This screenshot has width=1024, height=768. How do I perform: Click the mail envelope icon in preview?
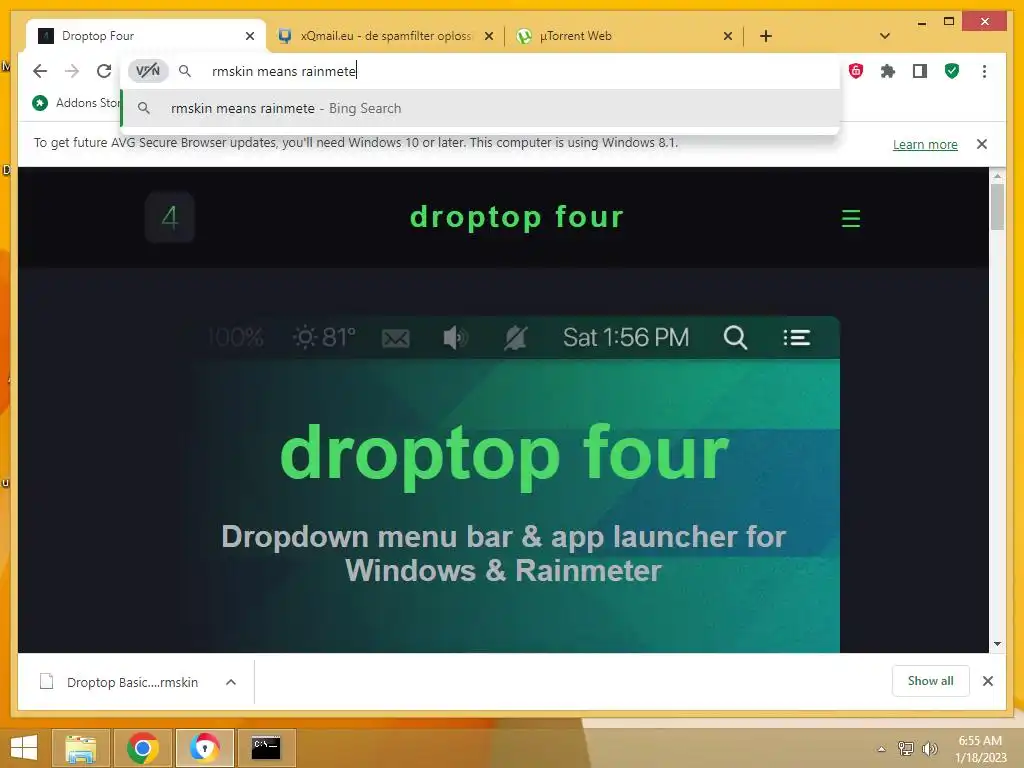pyautogui.click(x=396, y=338)
